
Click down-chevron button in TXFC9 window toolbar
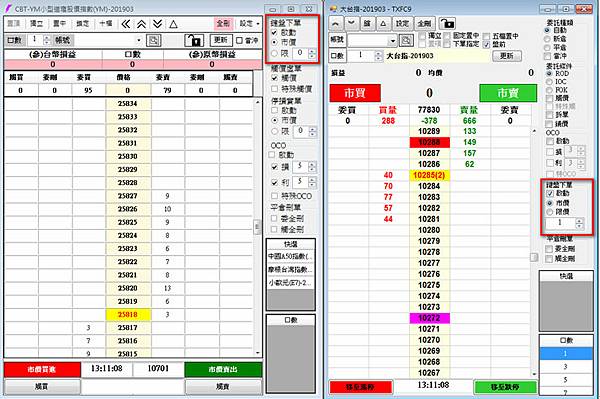click(351, 24)
